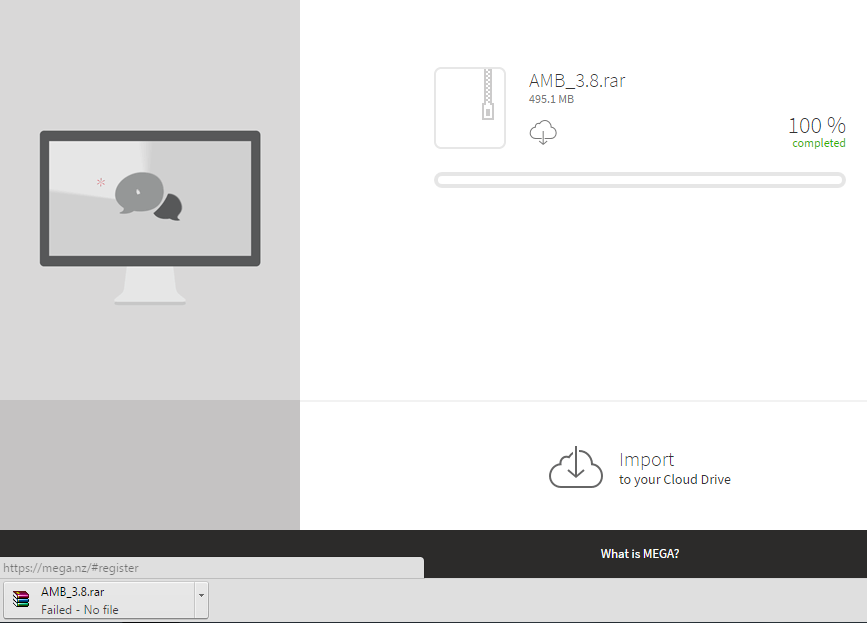Screen dimensions: 867x623
Task: Click the zipped file icon for AMB_3.8.rar
Action: 470,108
